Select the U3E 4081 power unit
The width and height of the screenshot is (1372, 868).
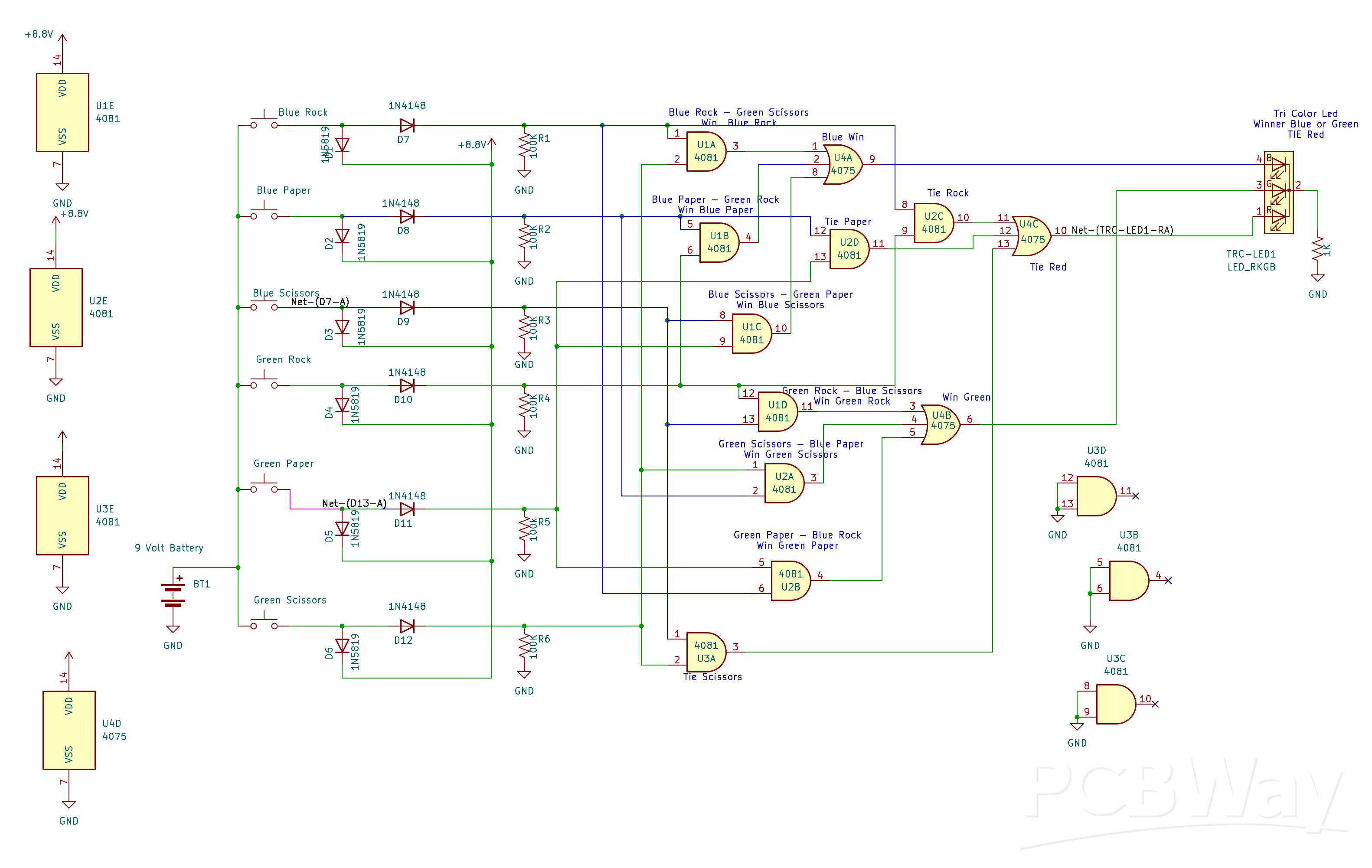click(x=63, y=516)
